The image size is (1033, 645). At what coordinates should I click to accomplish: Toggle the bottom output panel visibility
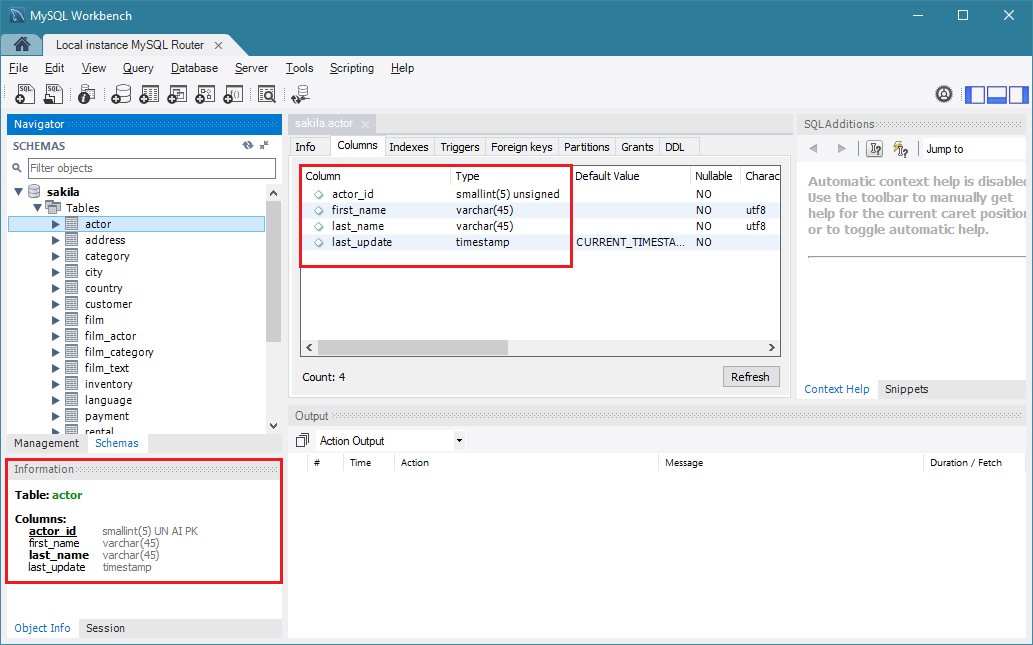click(997, 95)
